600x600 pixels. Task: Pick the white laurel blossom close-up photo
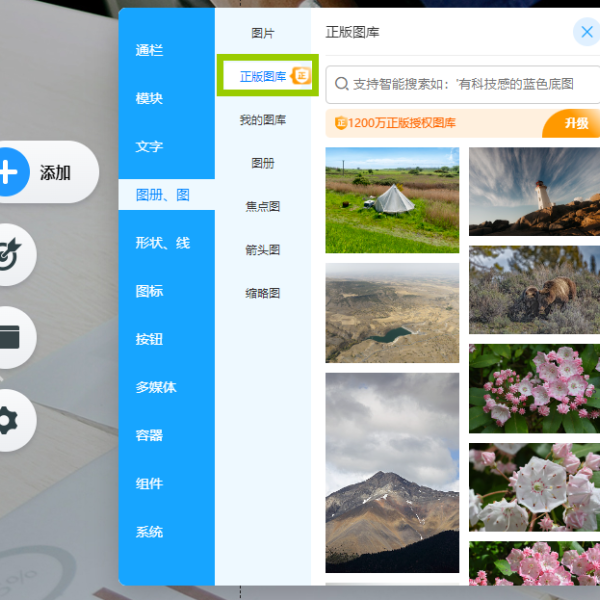[x=535, y=487]
